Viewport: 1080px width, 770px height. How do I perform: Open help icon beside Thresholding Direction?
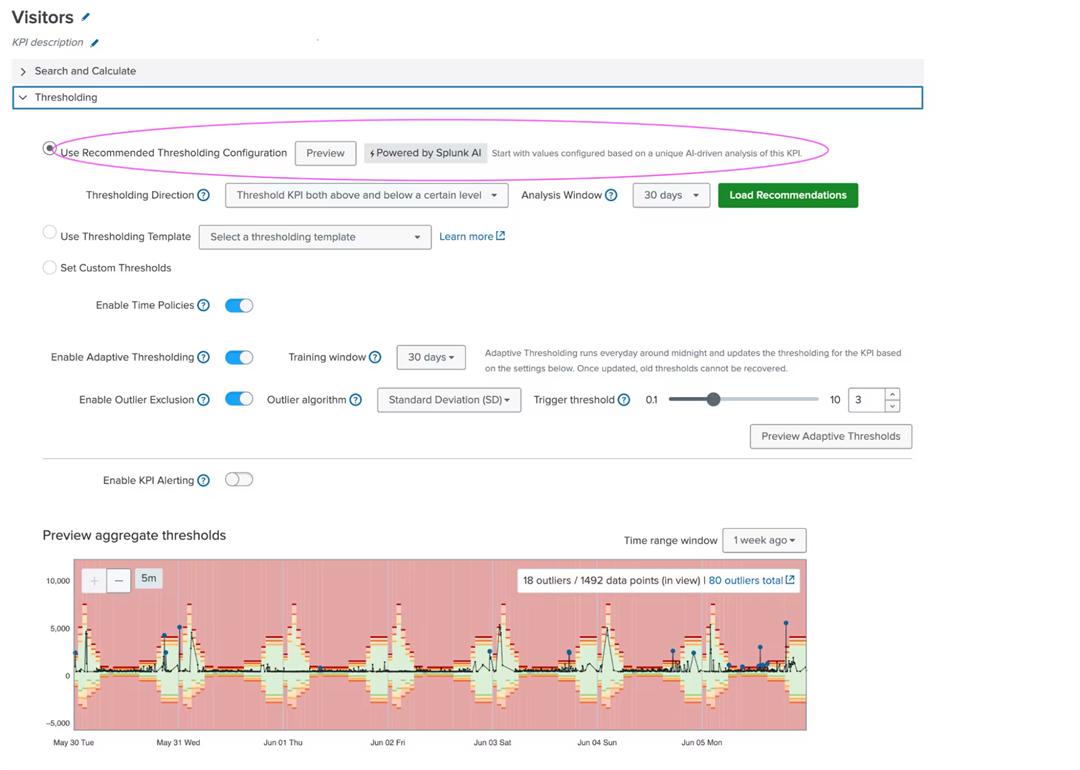coord(204,196)
